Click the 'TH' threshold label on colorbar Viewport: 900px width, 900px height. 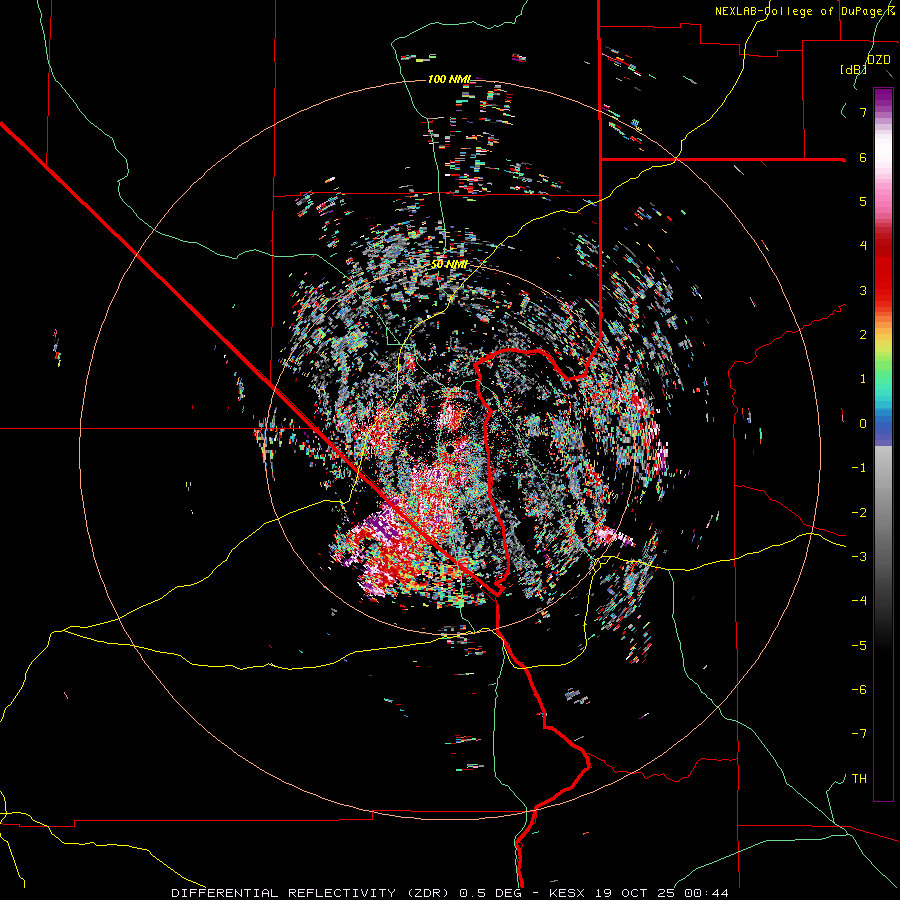click(859, 779)
